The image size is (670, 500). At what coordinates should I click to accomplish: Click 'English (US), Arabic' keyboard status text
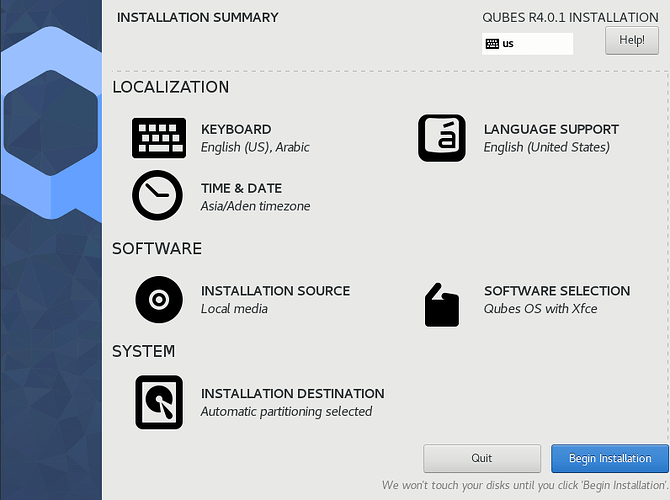pos(255,147)
